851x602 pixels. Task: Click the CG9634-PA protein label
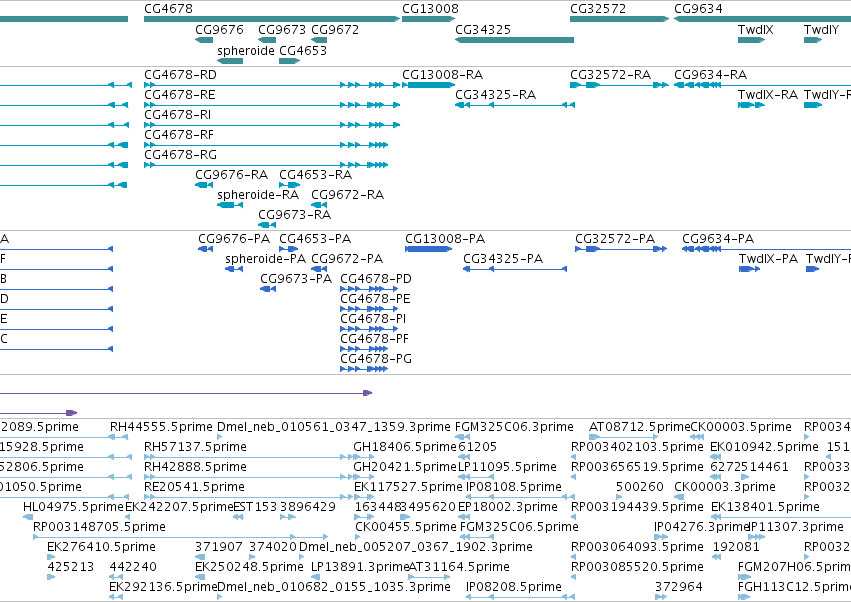coord(718,238)
